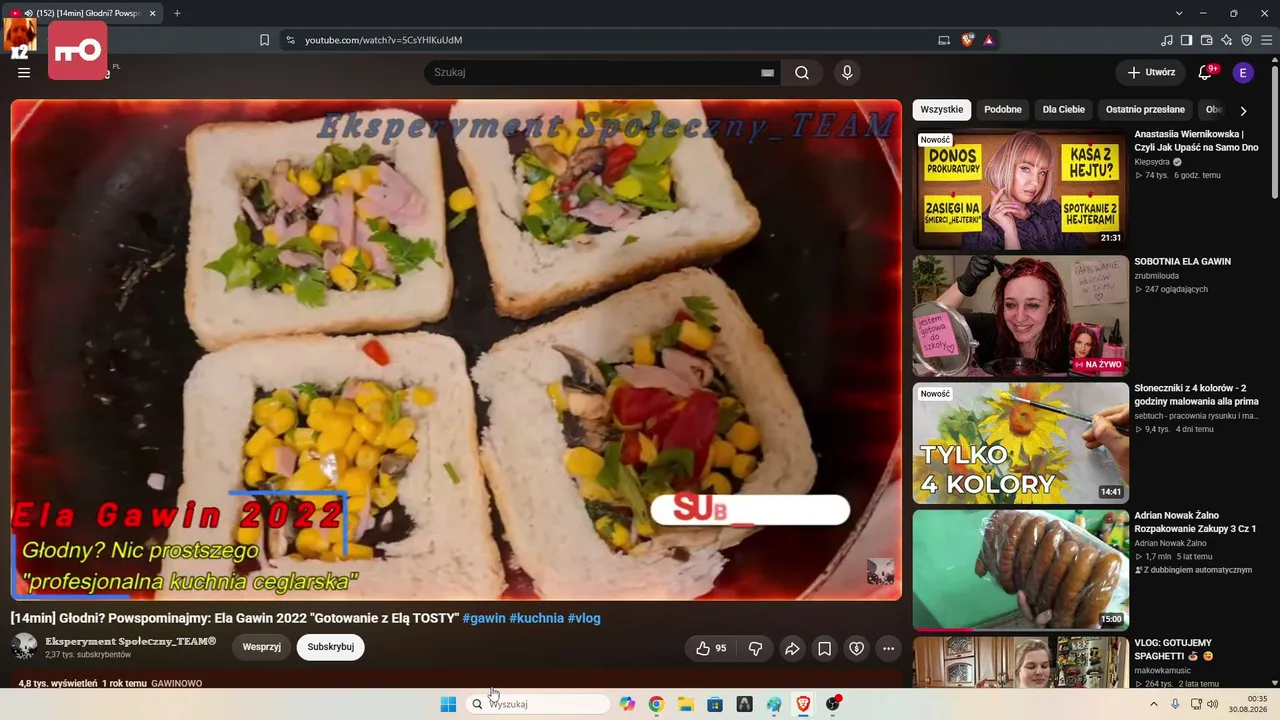Image resolution: width=1280 pixels, height=720 pixels.
Task: Open Brave VPN shield icon
Action: tap(1246, 40)
